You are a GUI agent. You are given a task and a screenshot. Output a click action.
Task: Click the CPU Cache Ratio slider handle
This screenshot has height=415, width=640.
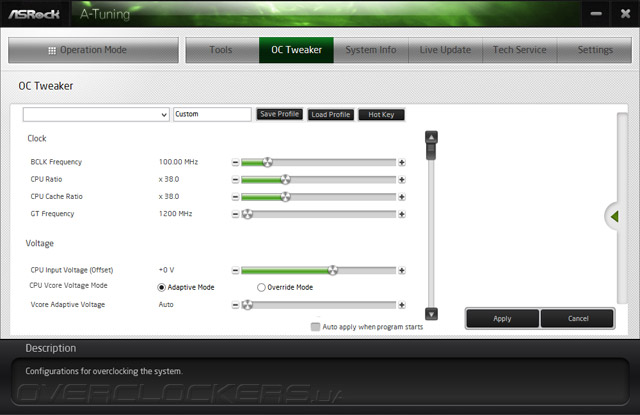(286, 197)
